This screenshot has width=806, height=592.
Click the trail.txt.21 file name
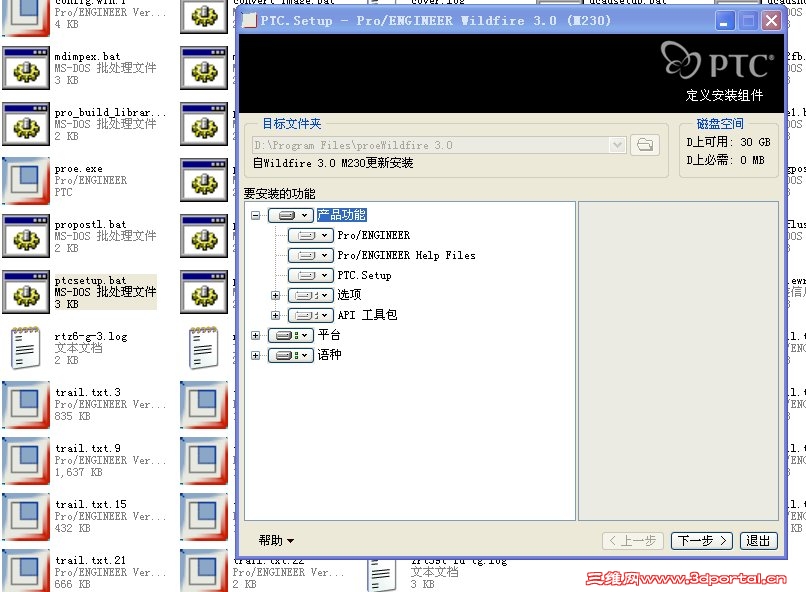click(90, 561)
